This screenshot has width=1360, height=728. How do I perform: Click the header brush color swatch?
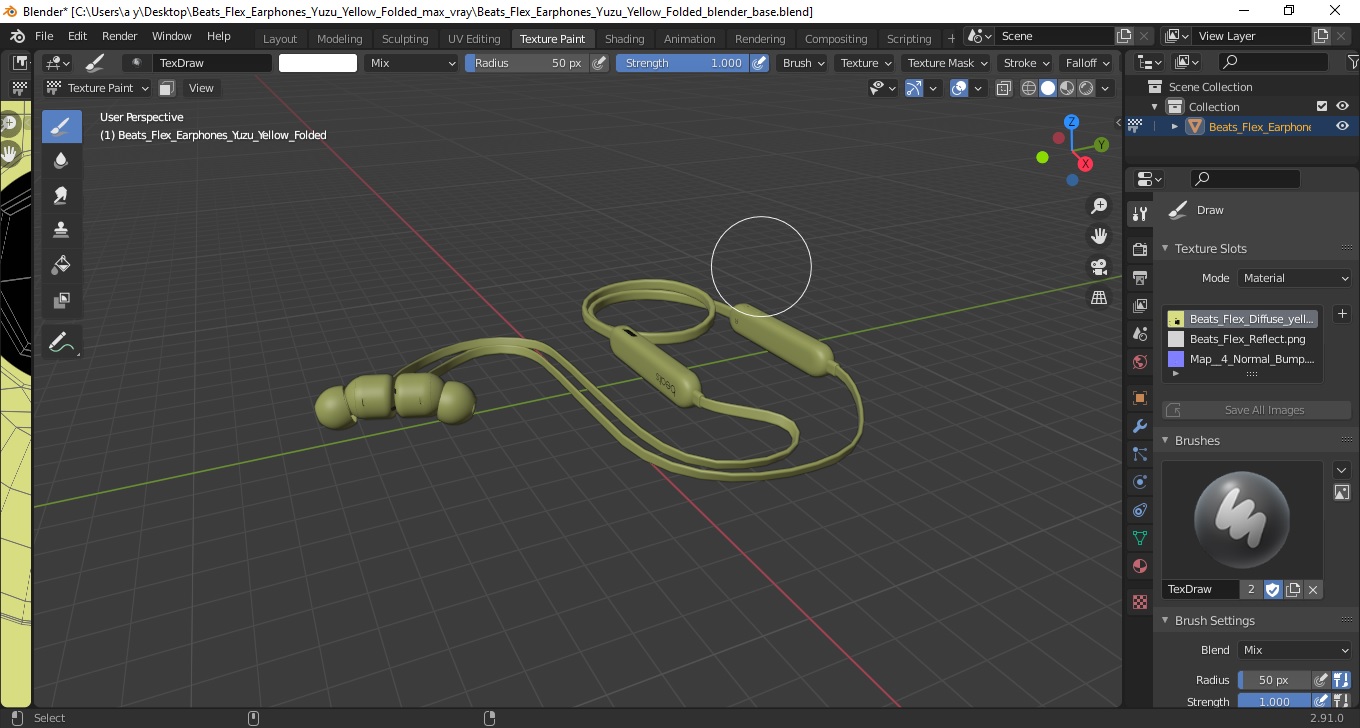(318, 63)
